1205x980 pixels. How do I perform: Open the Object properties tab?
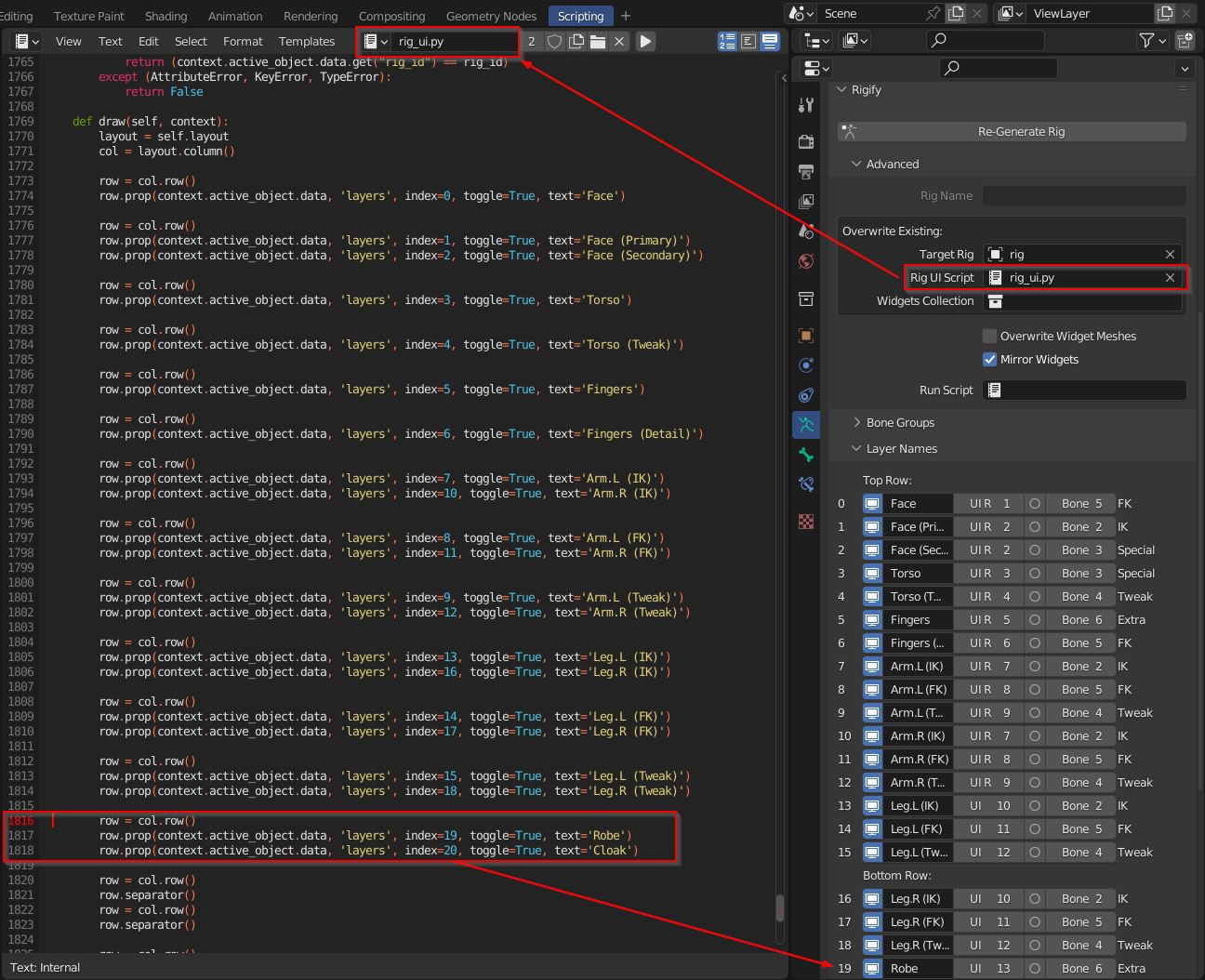806,336
